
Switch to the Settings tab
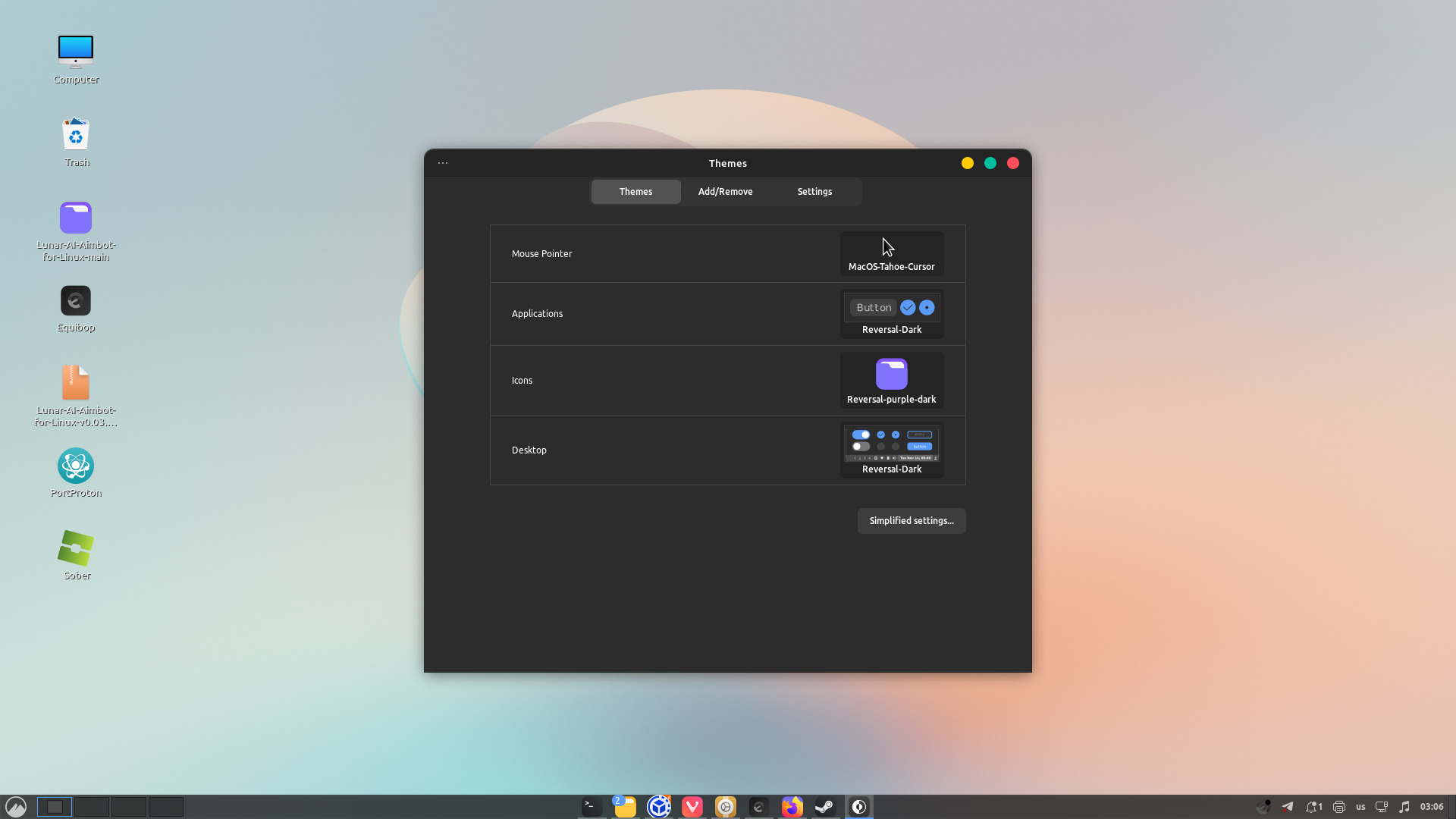click(814, 192)
